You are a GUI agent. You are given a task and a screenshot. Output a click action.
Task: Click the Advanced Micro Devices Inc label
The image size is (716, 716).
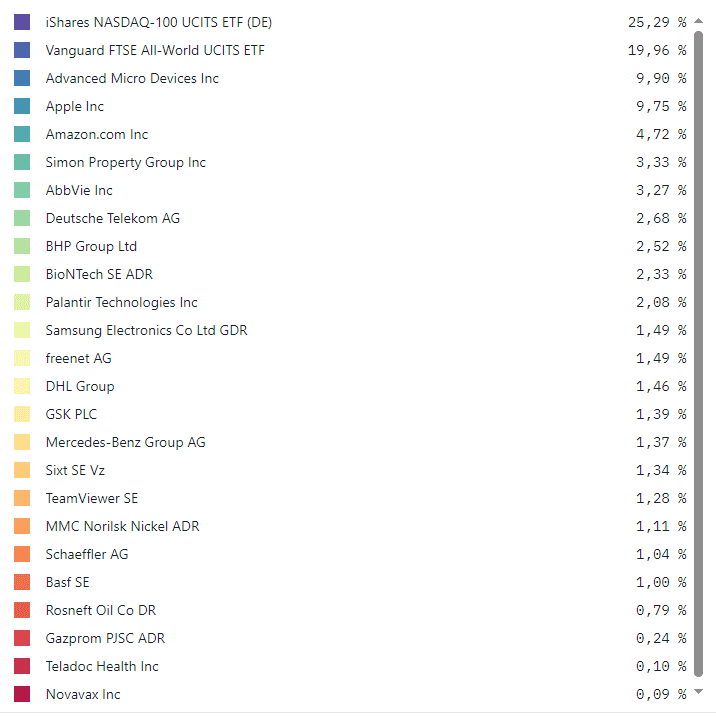point(132,78)
